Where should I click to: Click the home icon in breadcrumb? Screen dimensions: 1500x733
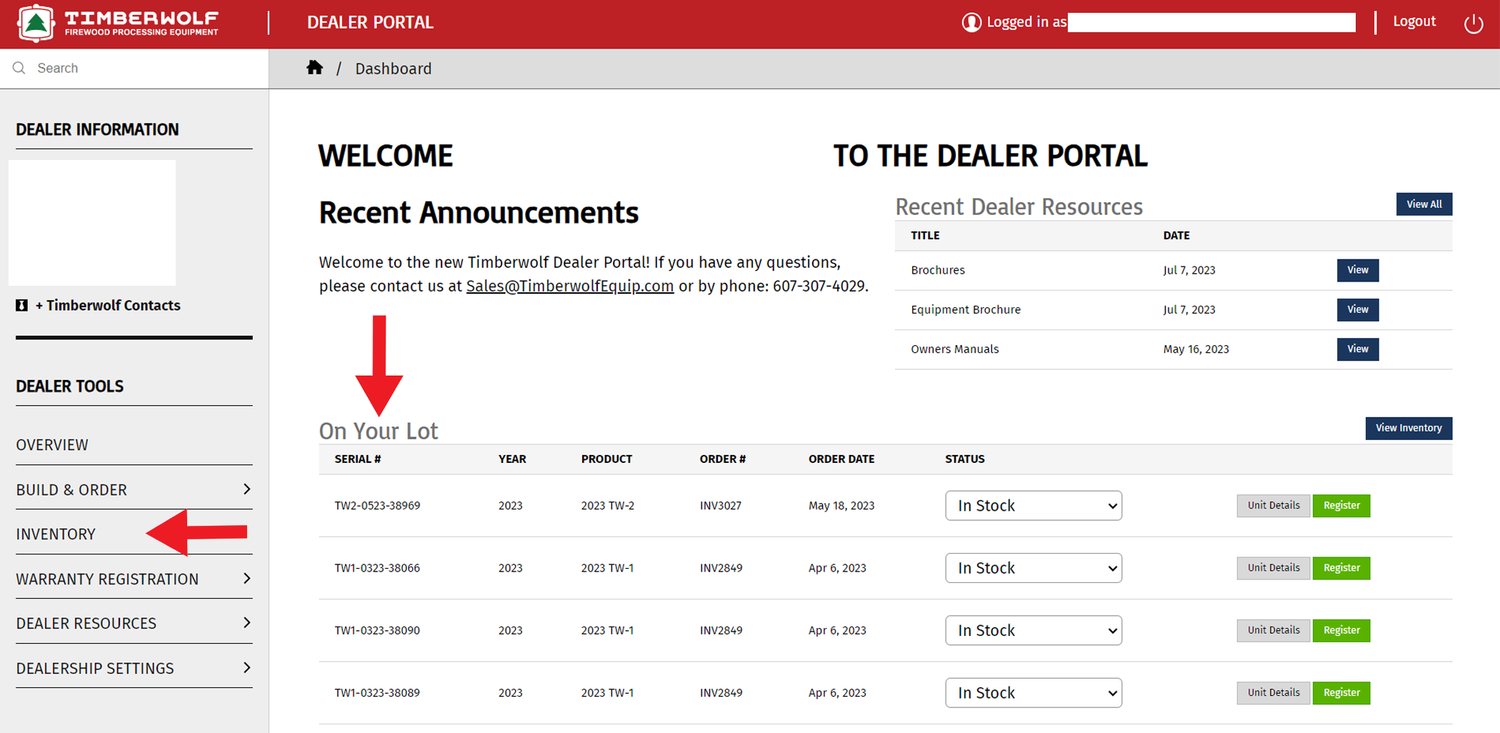tap(315, 68)
